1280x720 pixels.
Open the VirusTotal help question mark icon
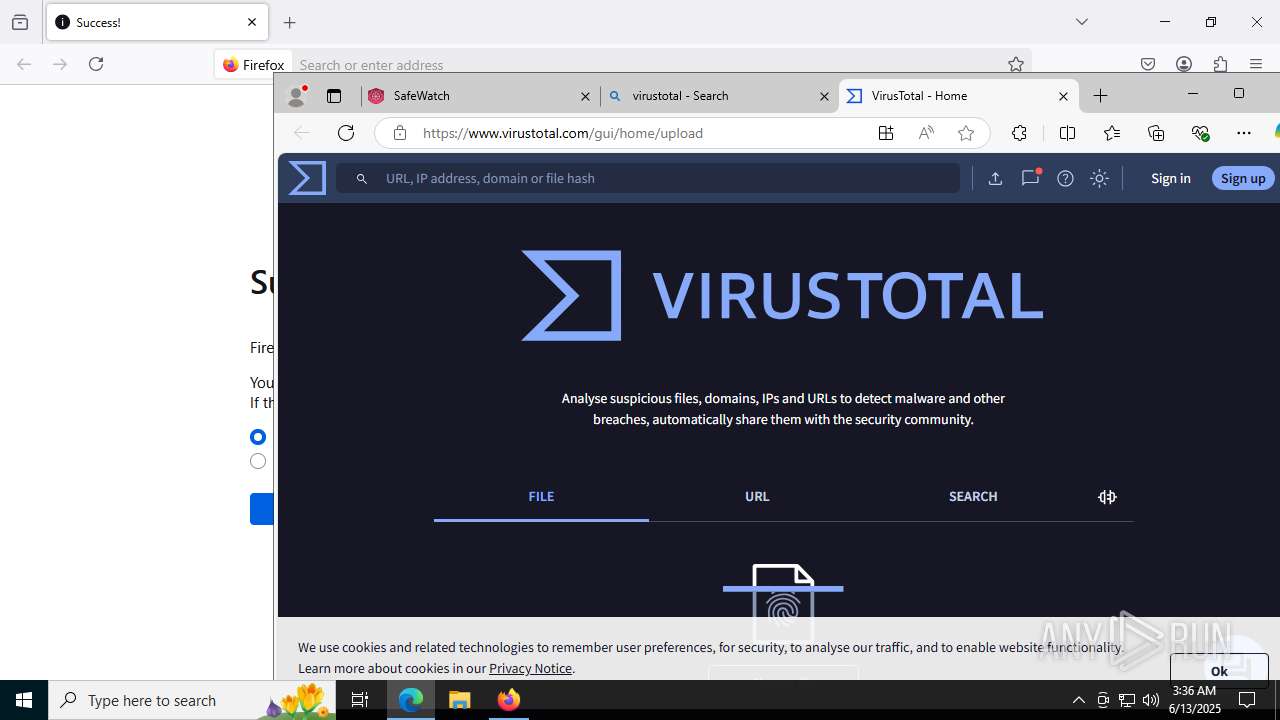tap(1066, 178)
